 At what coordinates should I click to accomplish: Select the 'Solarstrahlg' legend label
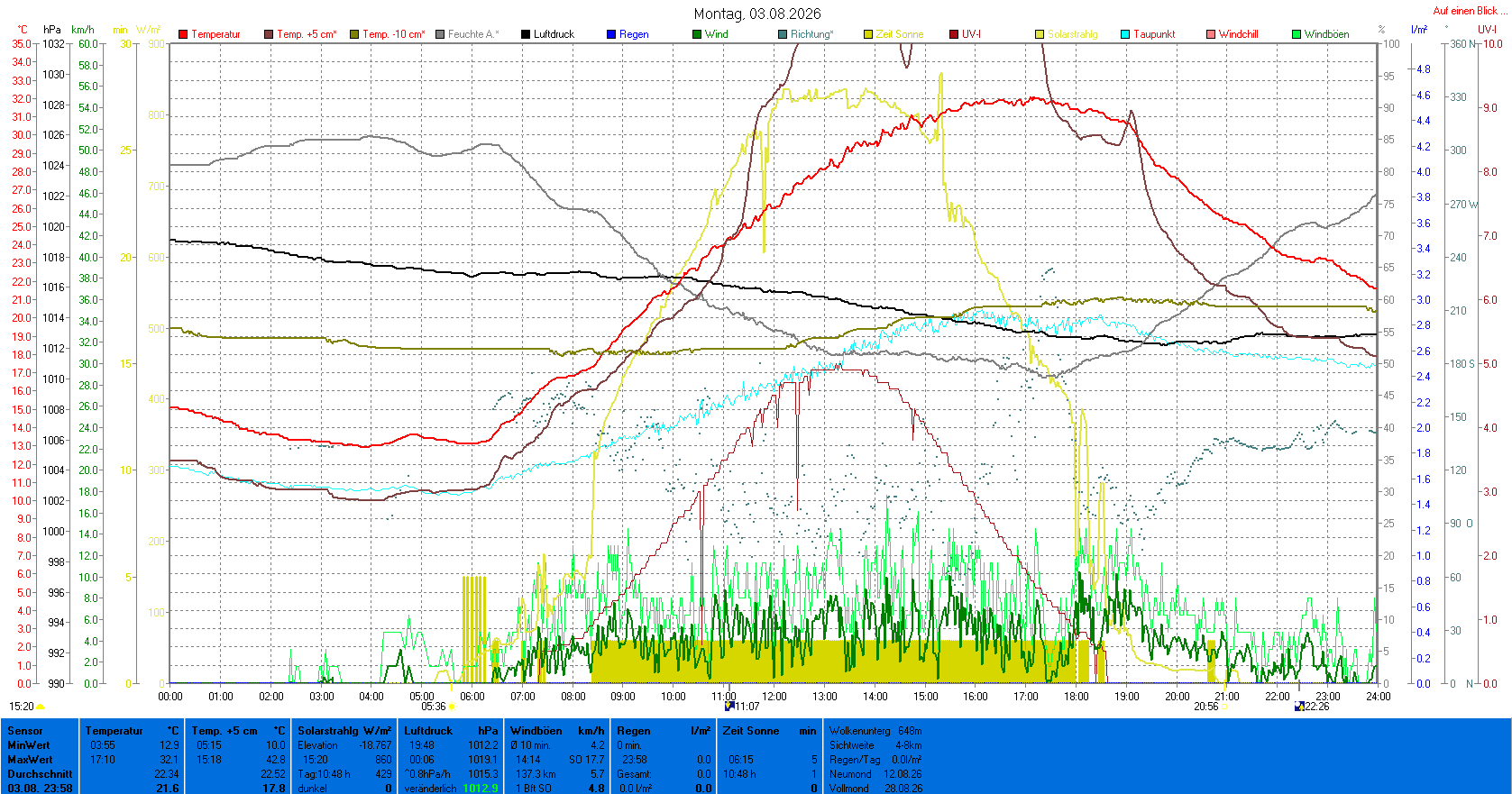tap(1073, 34)
